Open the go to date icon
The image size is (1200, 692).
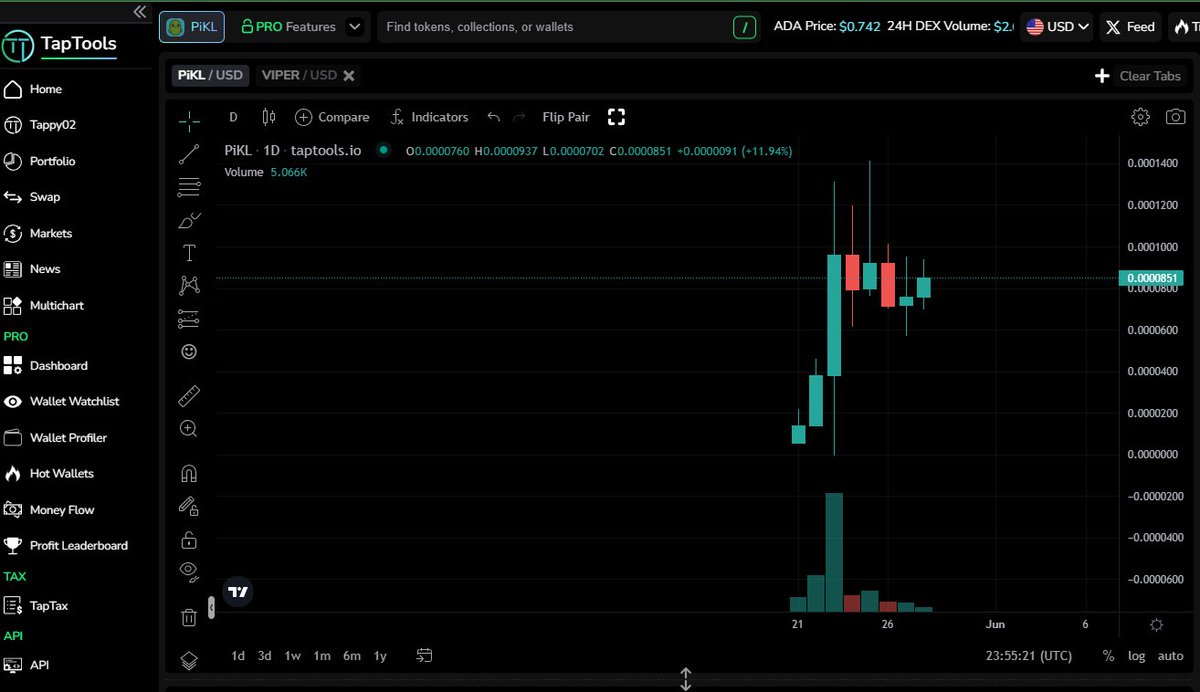[425, 656]
